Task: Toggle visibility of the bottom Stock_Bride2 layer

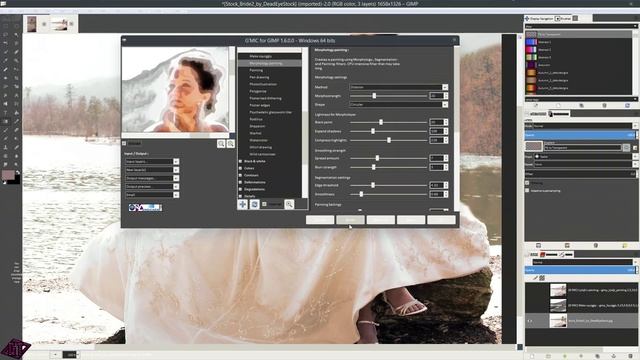Action: (530, 321)
